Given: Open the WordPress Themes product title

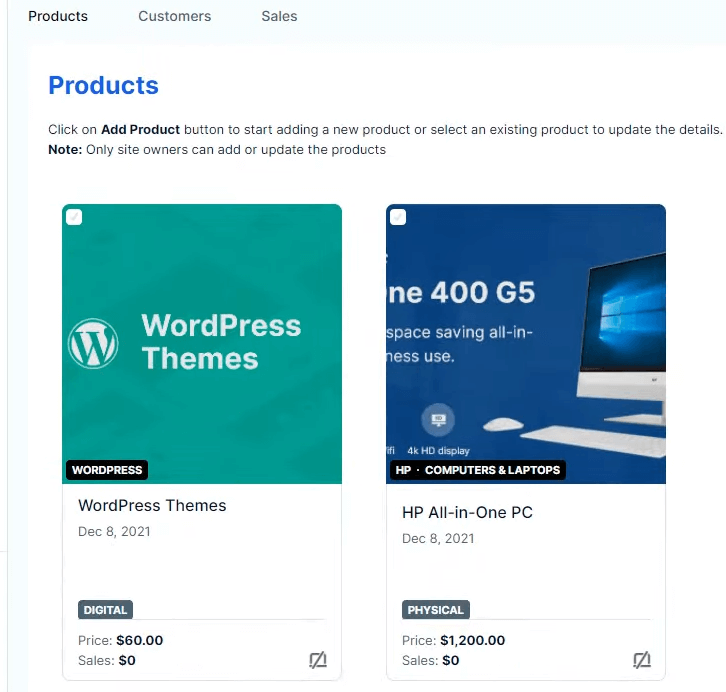Looking at the screenshot, I should [152, 505].
